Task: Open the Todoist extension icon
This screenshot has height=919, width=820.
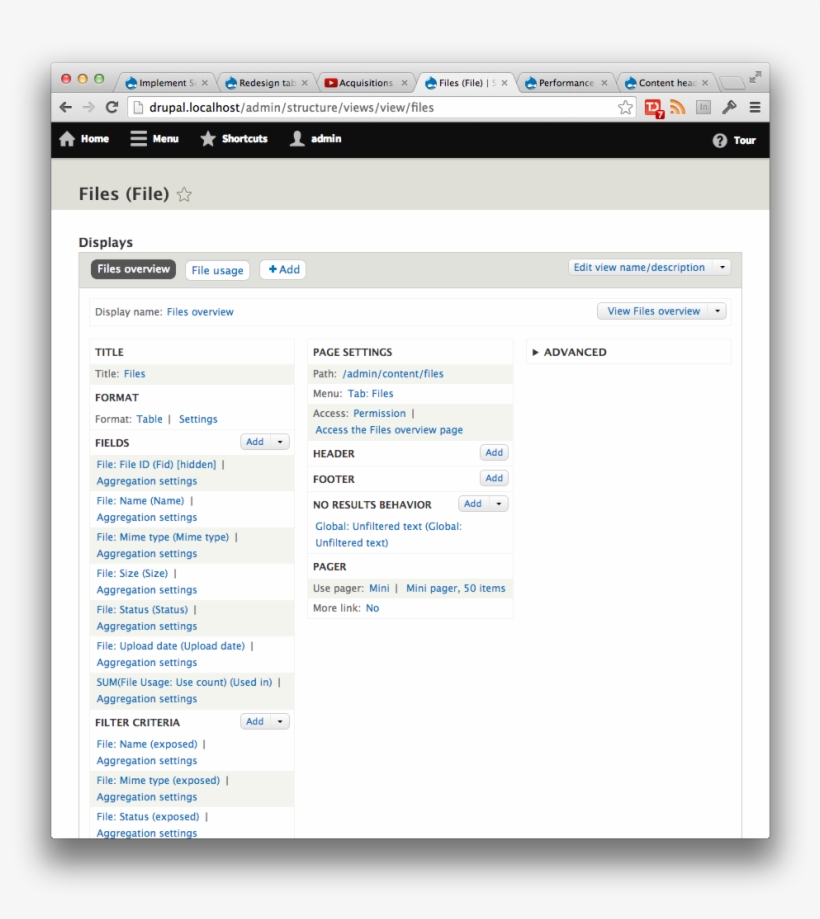Action: point(653,108)
